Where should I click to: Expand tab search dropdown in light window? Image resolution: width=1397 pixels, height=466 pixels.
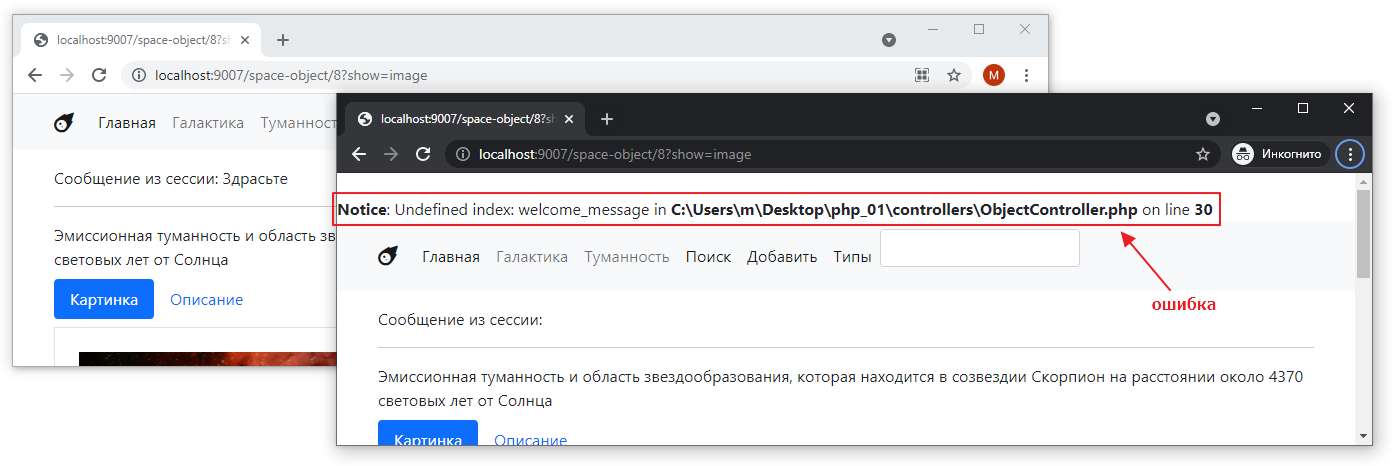pos(888,40)
